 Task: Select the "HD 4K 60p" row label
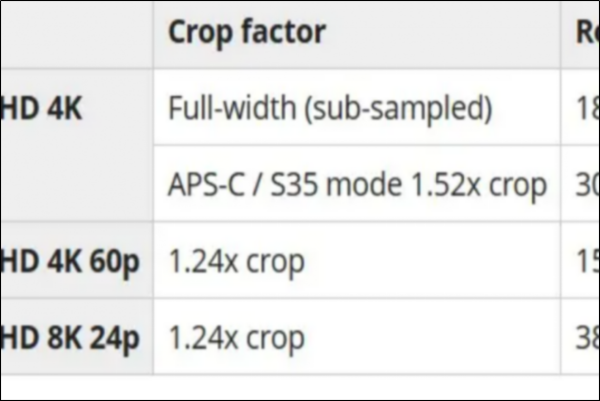(x=70, y=261)
